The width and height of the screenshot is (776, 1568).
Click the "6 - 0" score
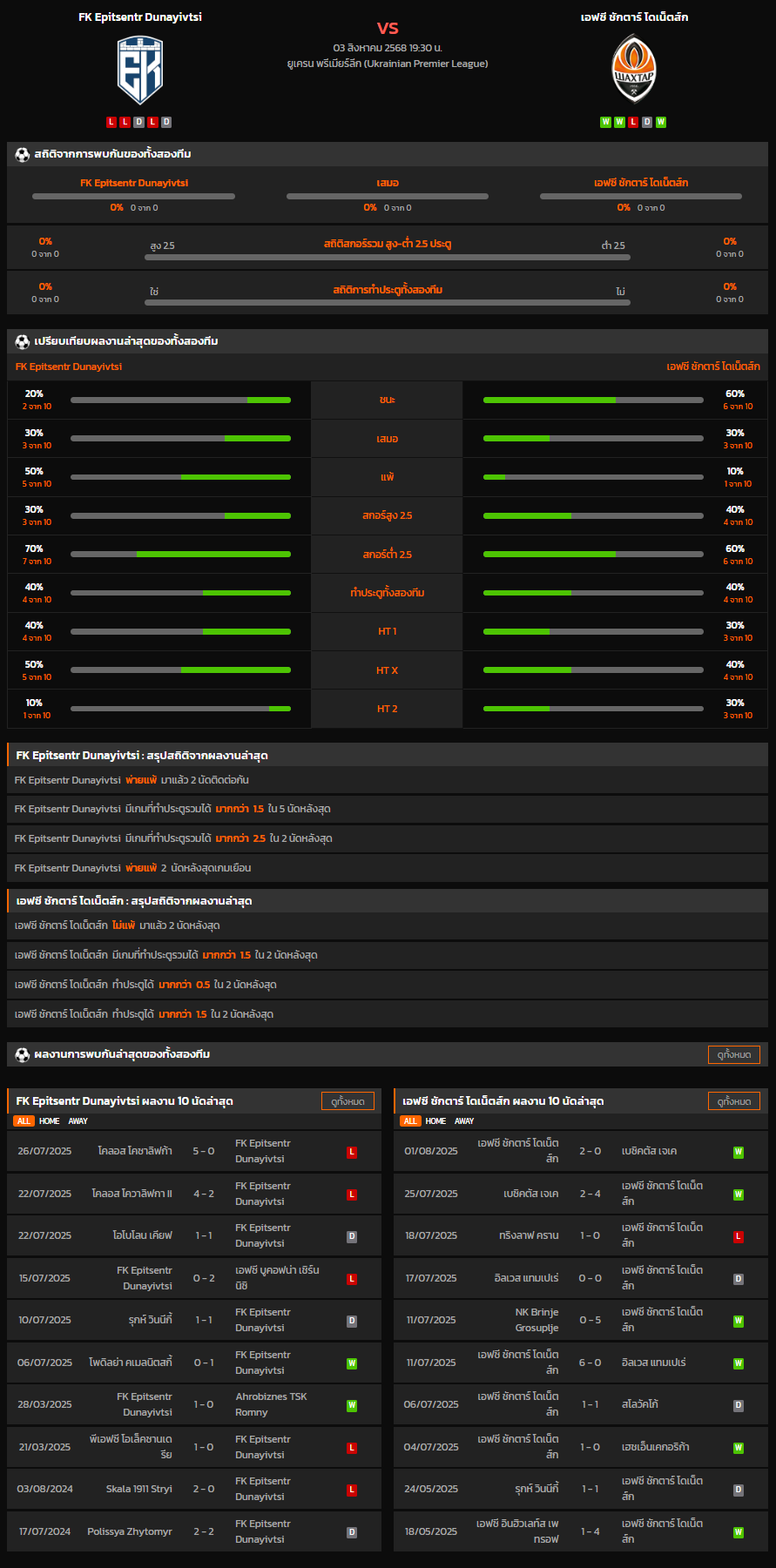(x=590, y=1363)
